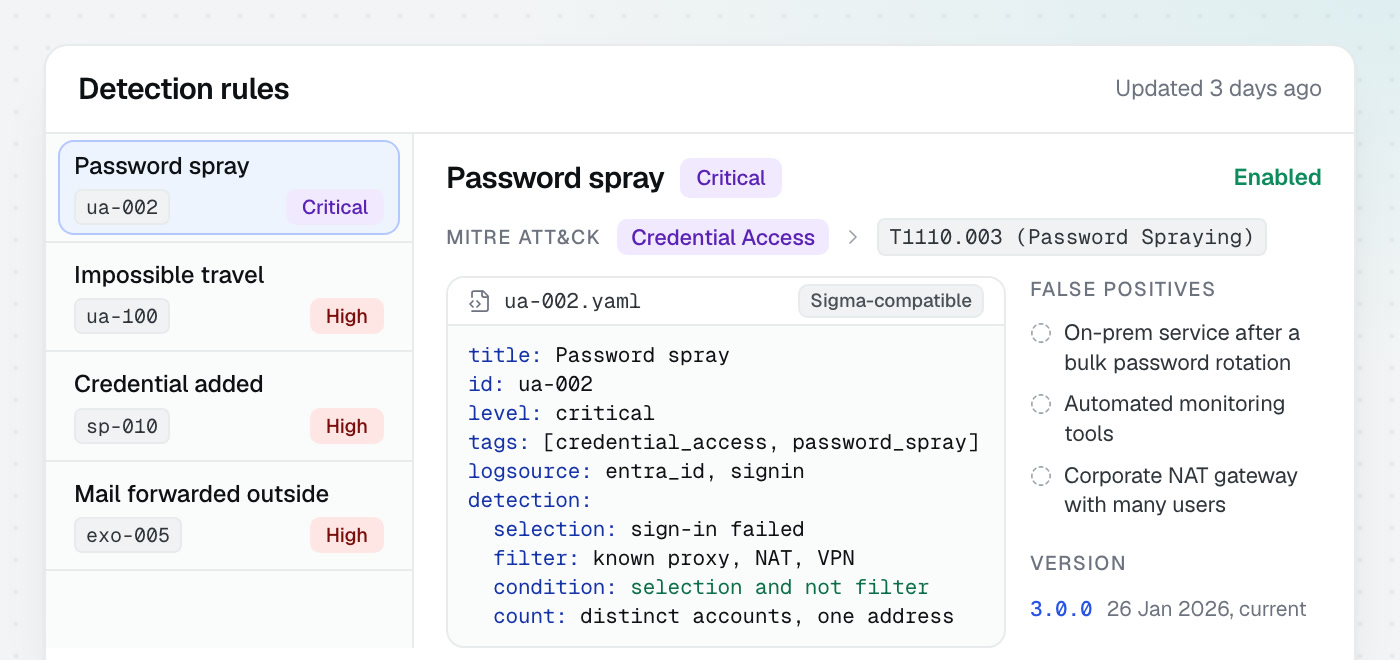This screenshot has width=1400, height=660.
Task: Open the Credential added rule
Action: 229,406
